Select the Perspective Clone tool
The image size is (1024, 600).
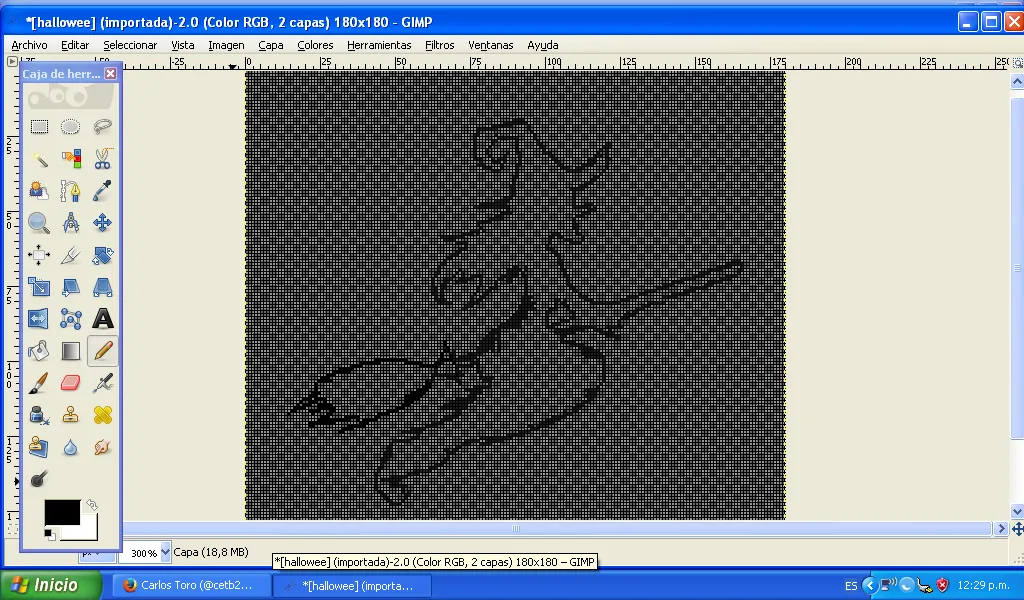[39, 447]
